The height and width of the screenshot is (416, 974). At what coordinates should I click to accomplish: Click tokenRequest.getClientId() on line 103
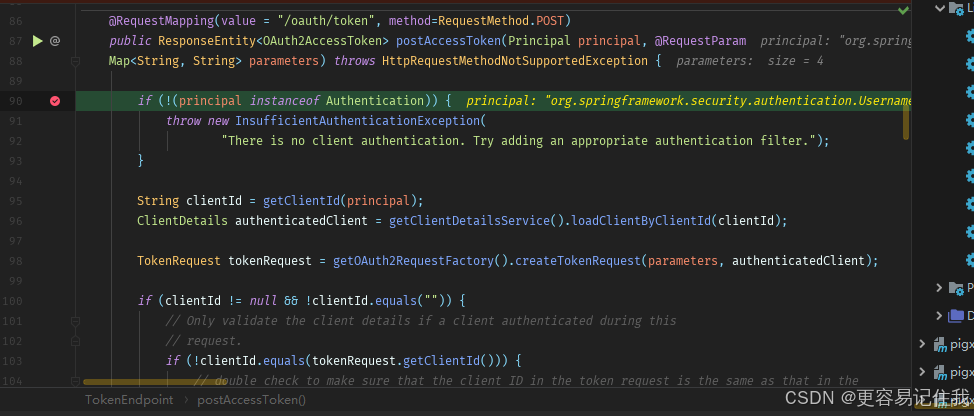410,361
